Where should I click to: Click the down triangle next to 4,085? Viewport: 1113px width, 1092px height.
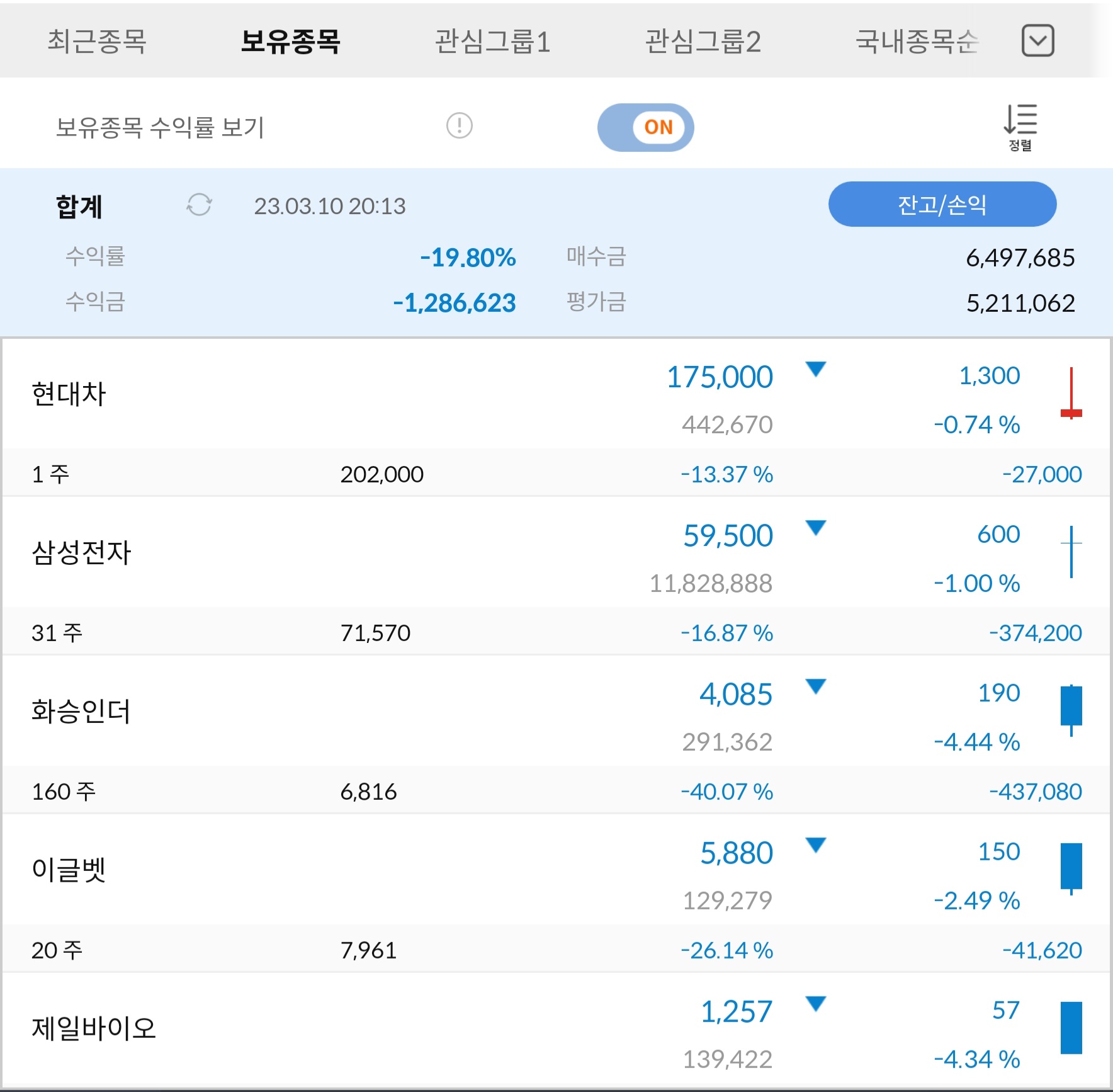click(816, 686)
